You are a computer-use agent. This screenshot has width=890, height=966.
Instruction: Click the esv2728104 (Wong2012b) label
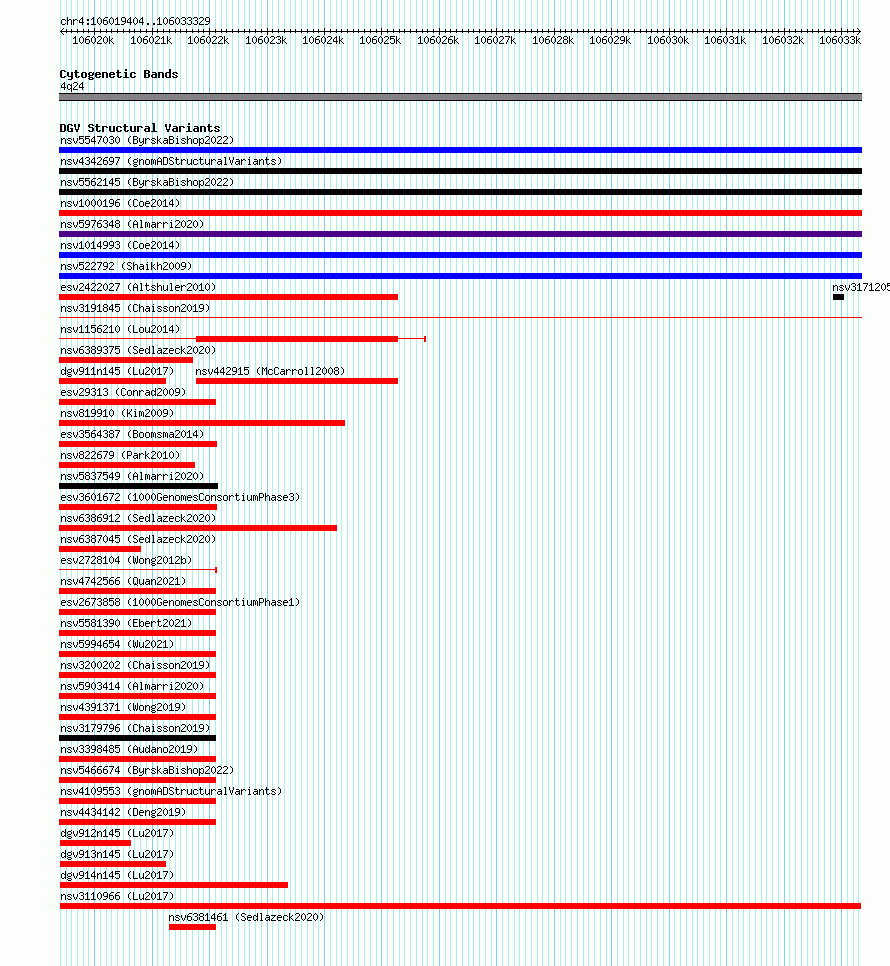click(x=126, y=560)
